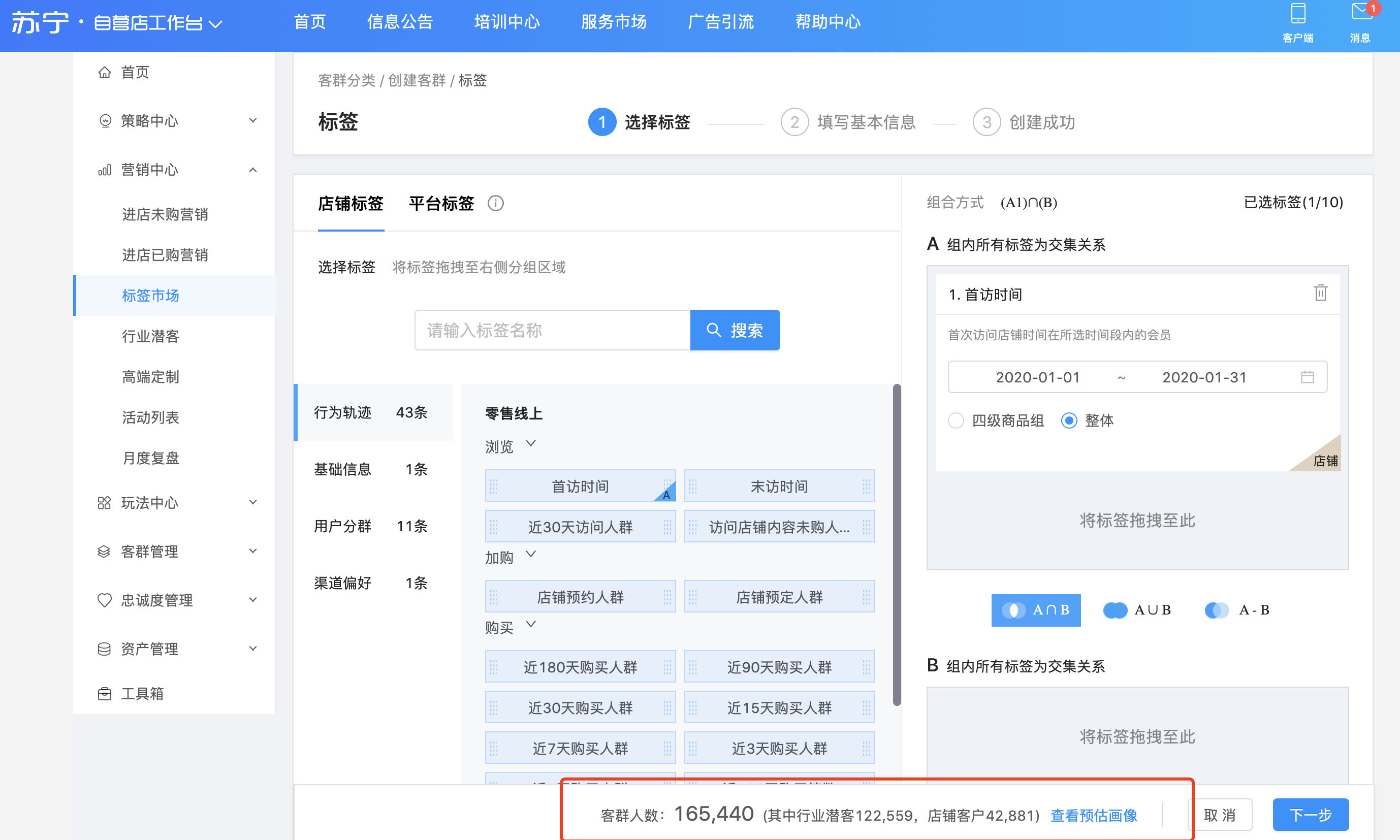Click the 资产管理 database icon

click(x=104, y=649)
